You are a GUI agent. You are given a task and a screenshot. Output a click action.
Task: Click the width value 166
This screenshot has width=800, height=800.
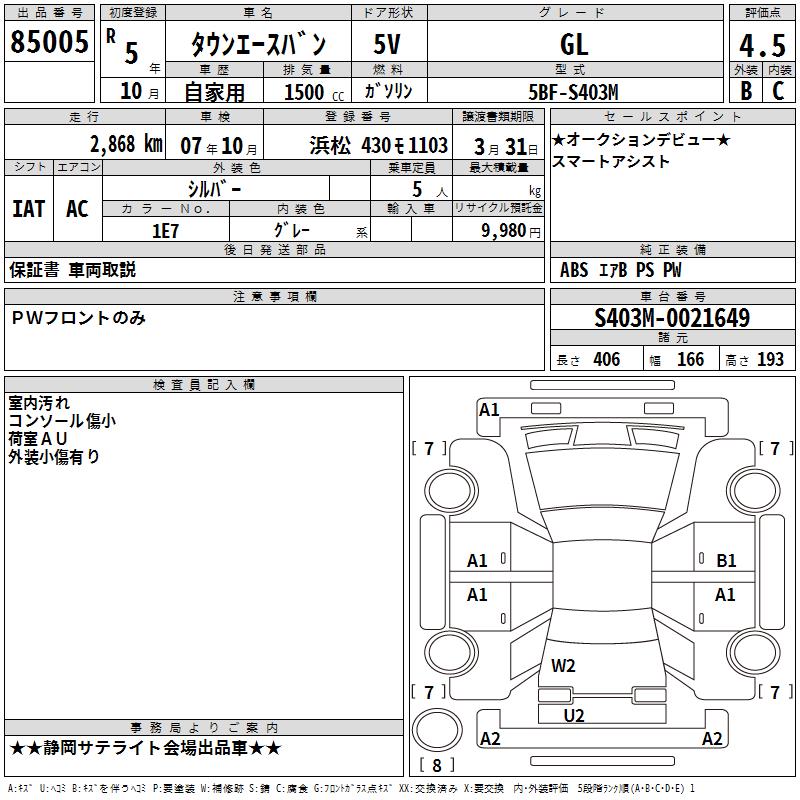[x=690, y=359]
